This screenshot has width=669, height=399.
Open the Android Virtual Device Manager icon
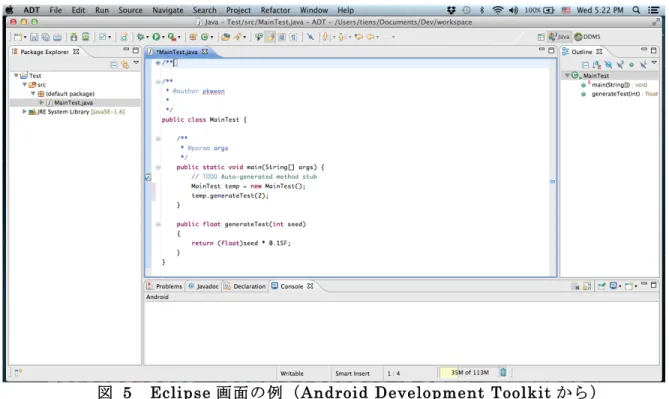point(86,37)
